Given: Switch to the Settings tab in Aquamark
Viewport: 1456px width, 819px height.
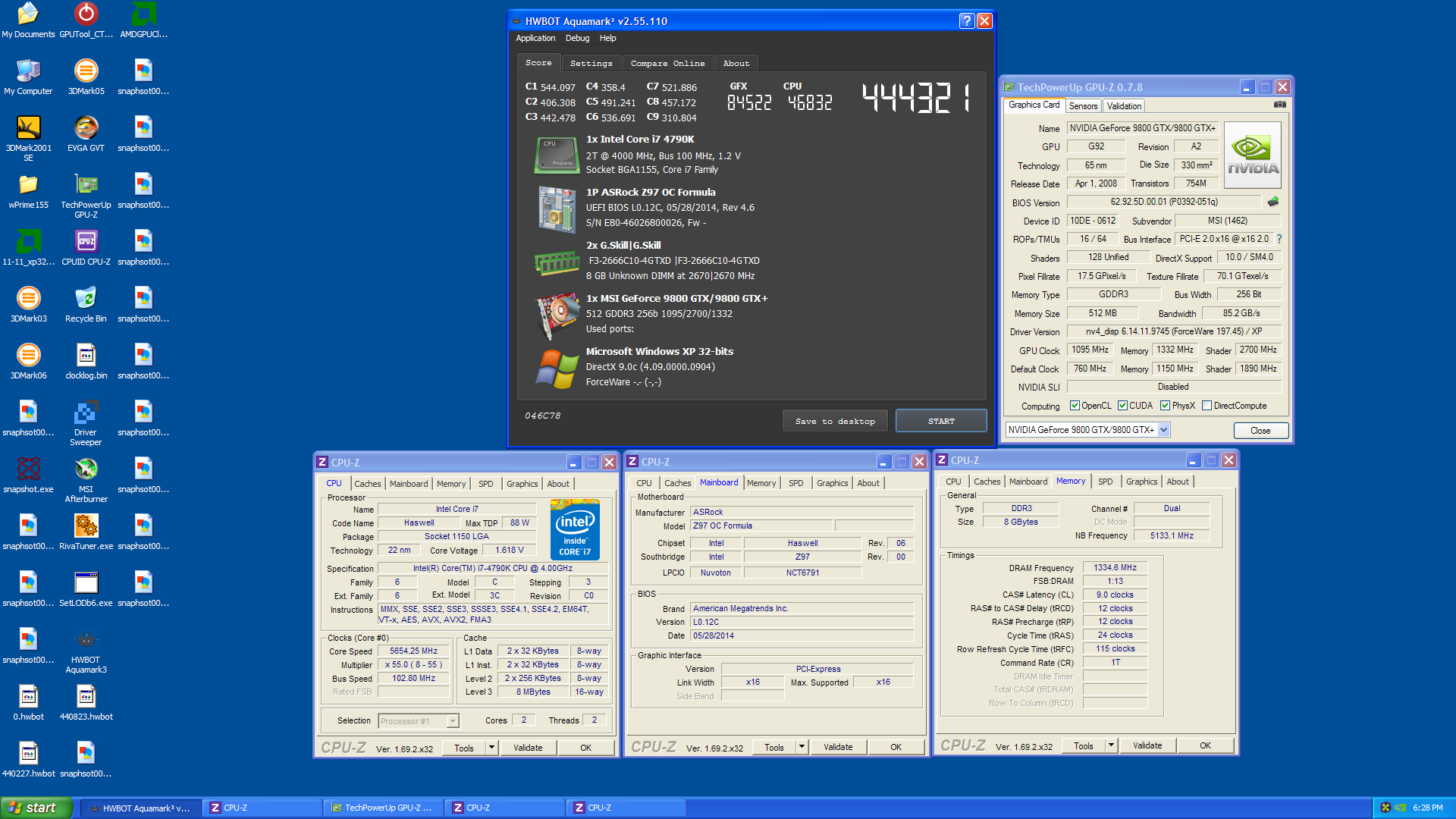Looking at the screenshot, I should tap(591, 64).
